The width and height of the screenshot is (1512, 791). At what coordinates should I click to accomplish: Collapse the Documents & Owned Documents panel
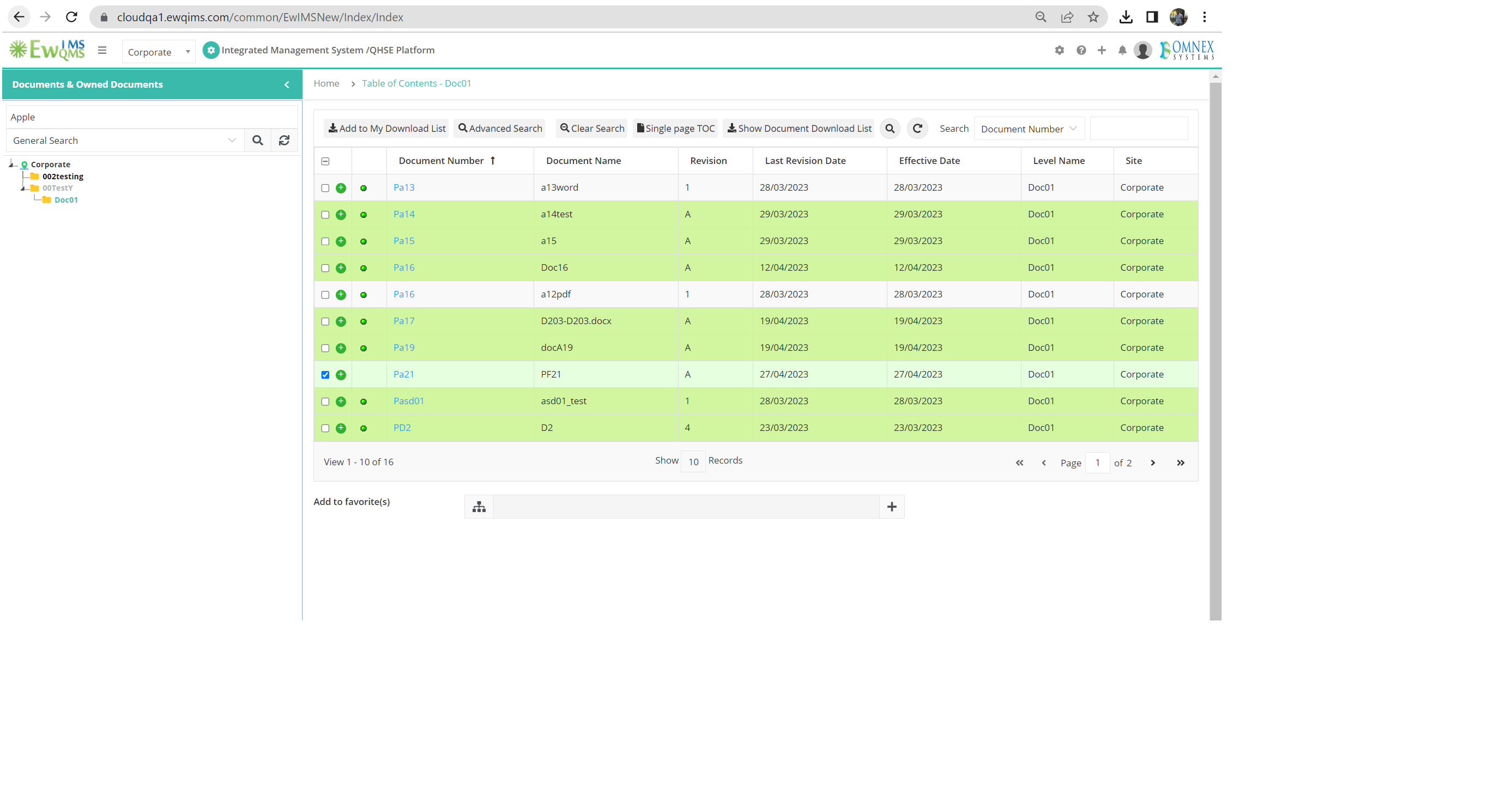[287, 84]
